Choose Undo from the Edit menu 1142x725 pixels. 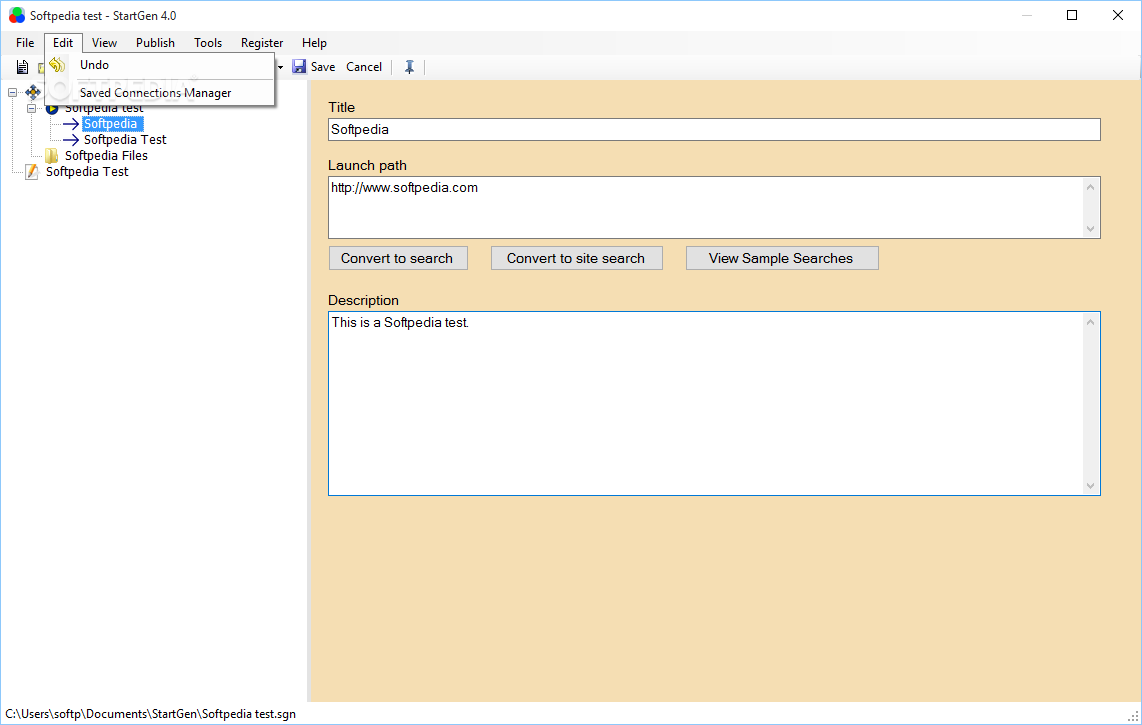click(x=160, y=65)
